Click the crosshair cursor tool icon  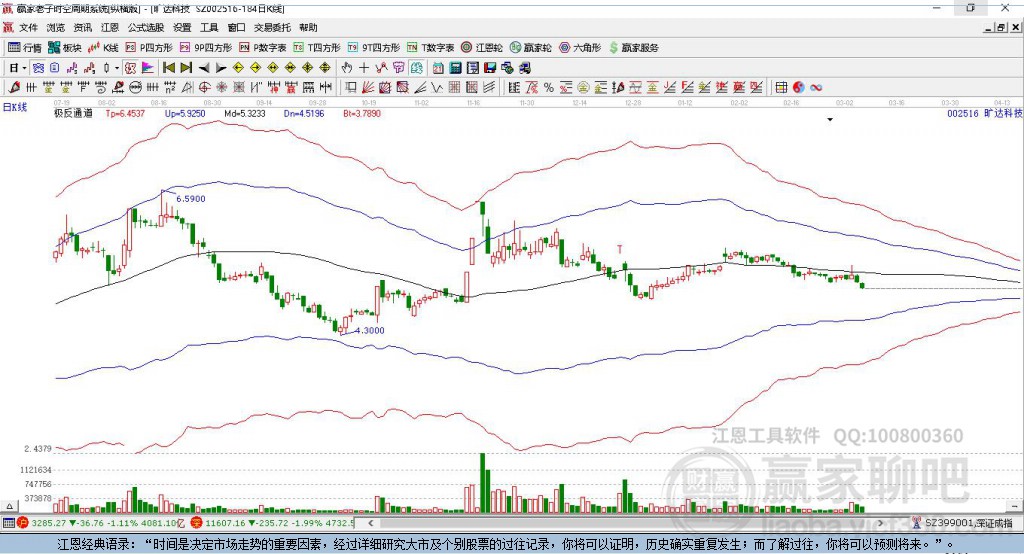click(365, 68)
